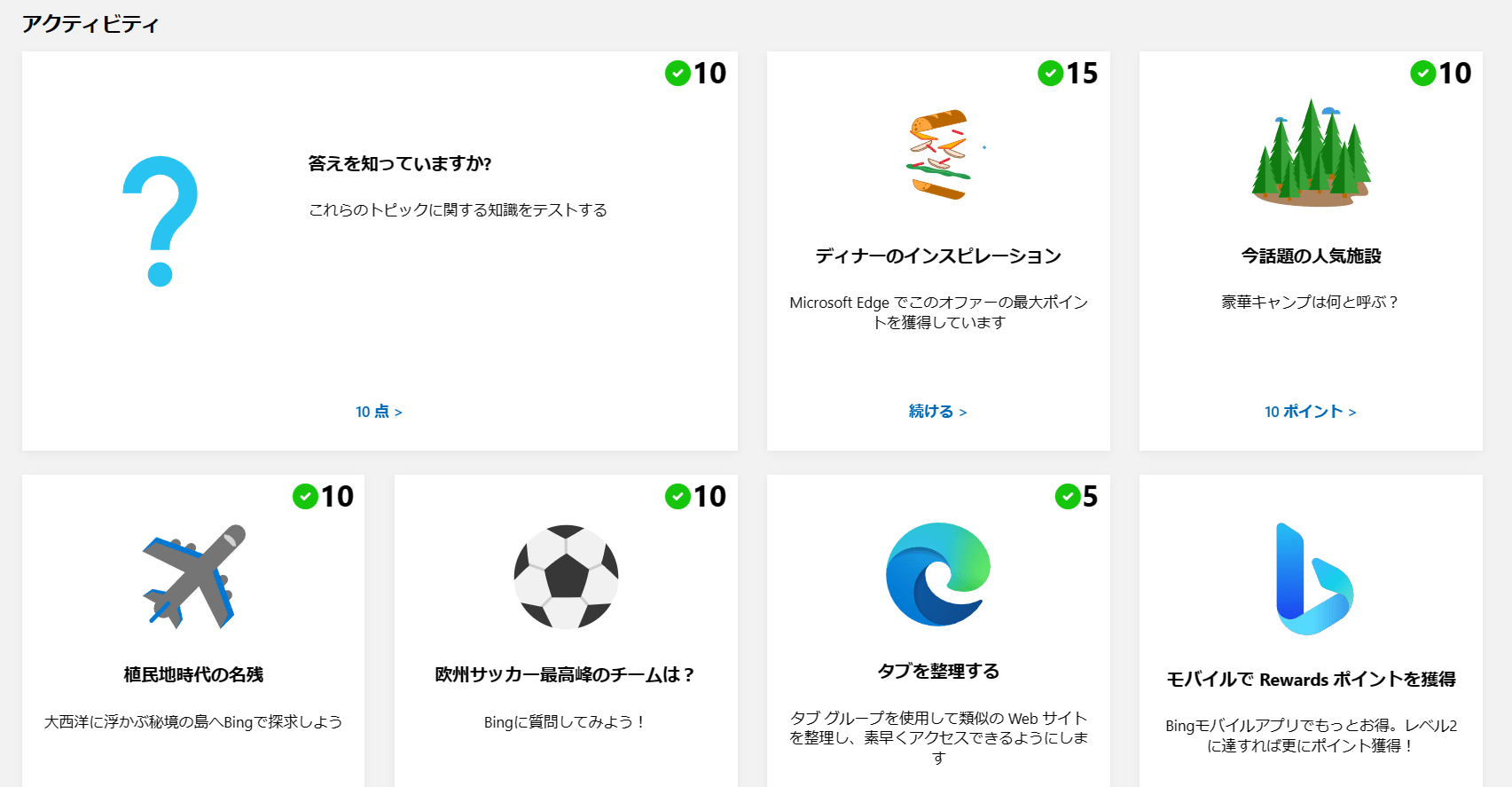Open the 'ディナーのインスピレーション' card title
The image size is (1512, 787).
[938, 256]
